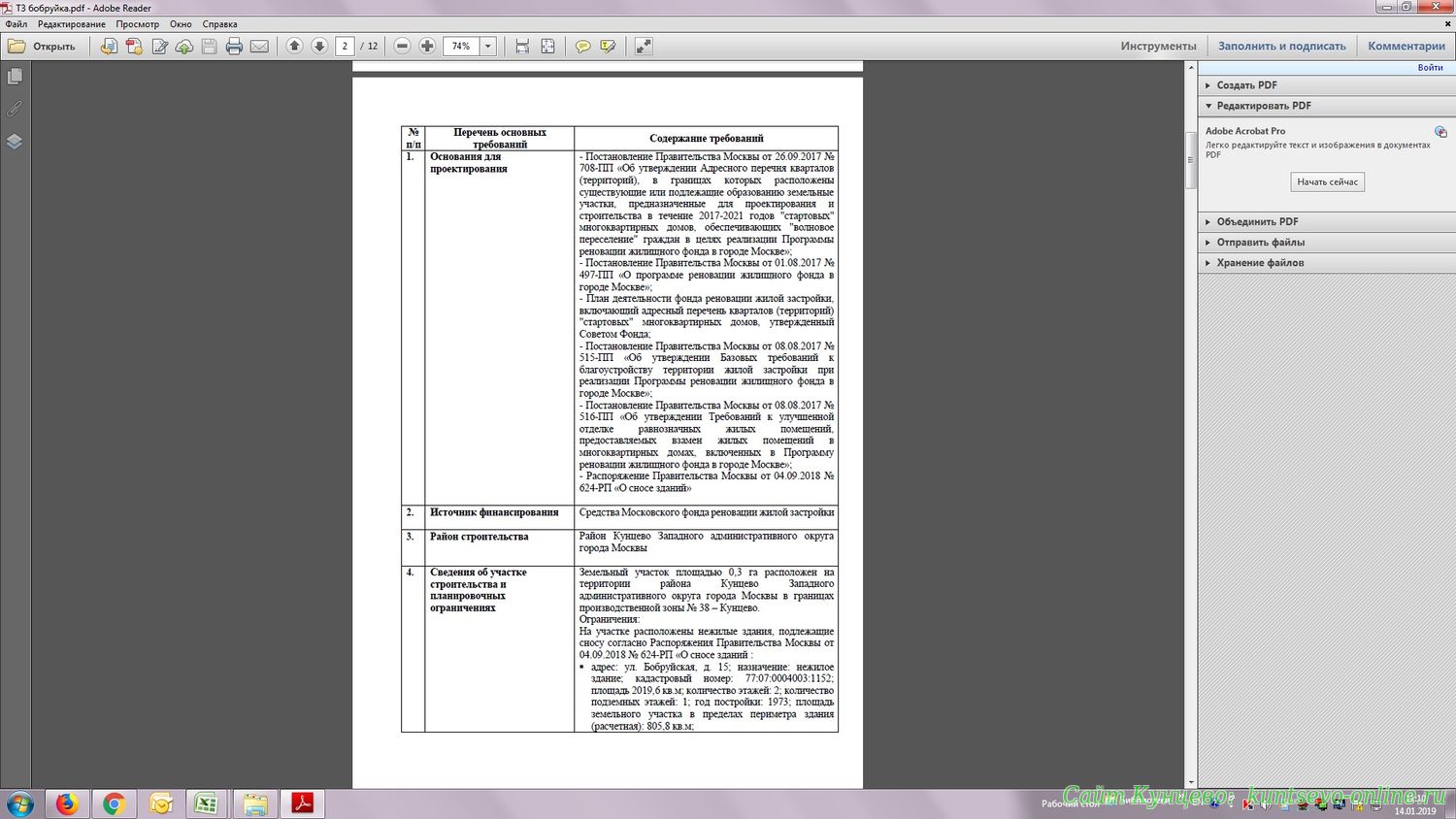Open the zoom percentage dropdown arrow

click(x=488, y=47)
